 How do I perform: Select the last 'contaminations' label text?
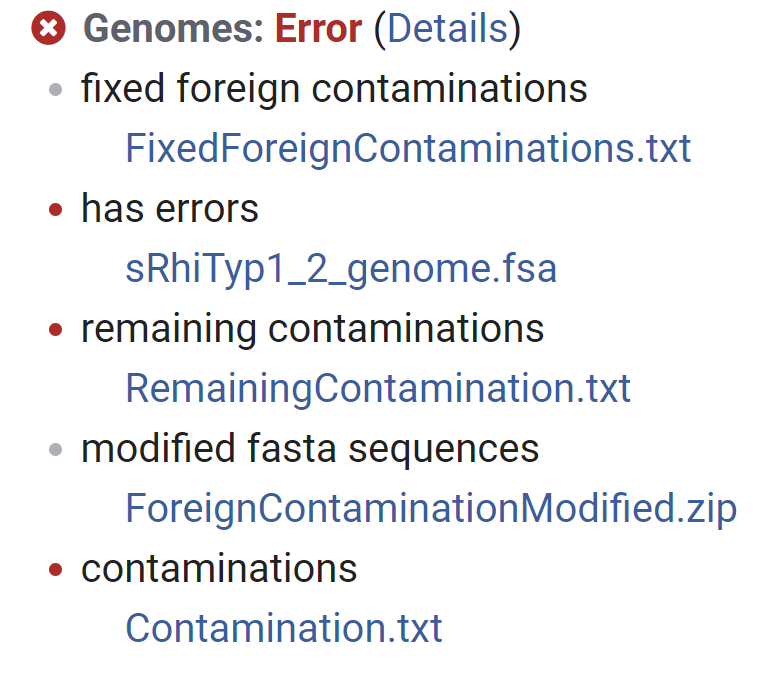(219, 569)
